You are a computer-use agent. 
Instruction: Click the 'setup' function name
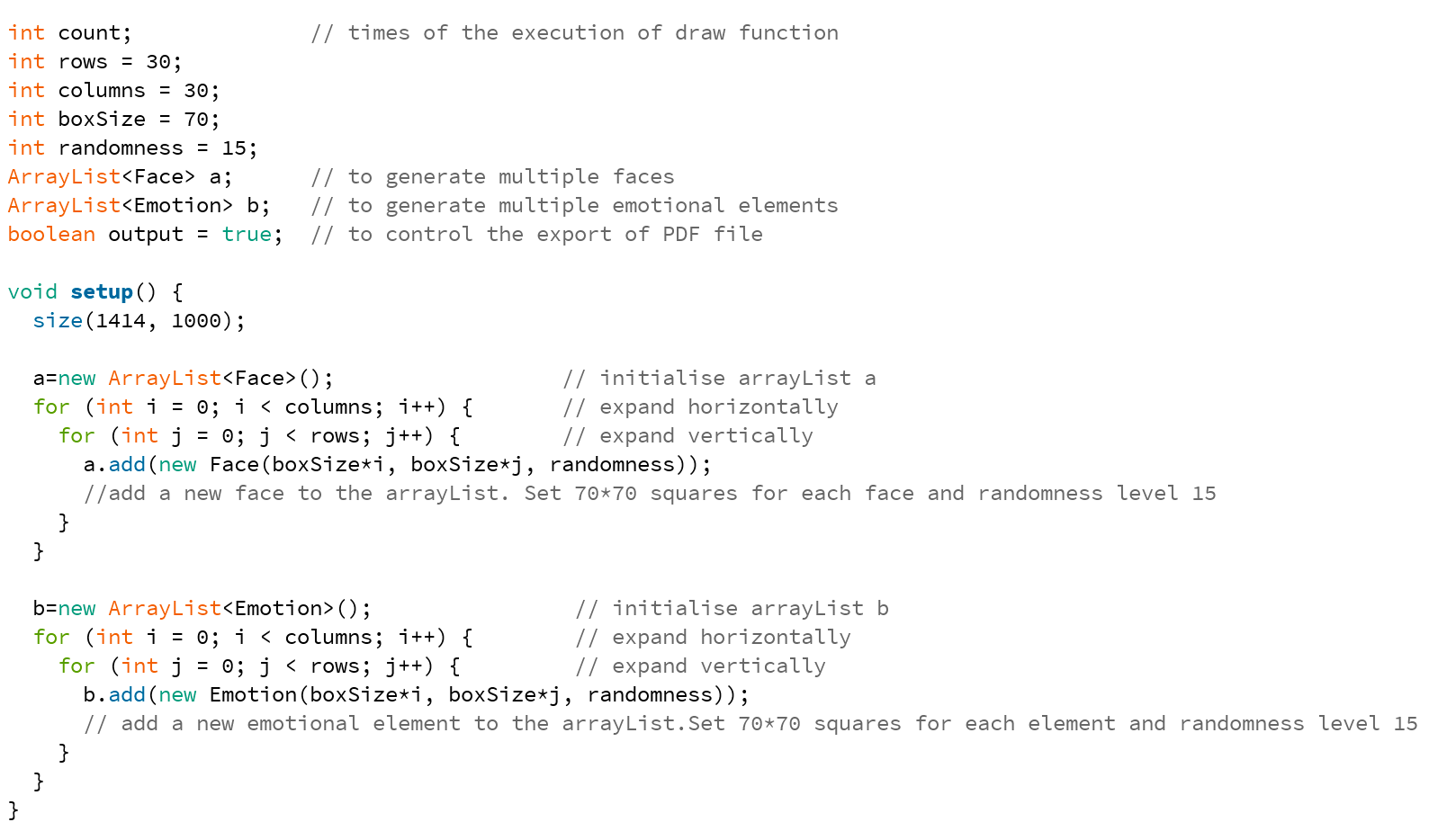click(x=101, y=292)
